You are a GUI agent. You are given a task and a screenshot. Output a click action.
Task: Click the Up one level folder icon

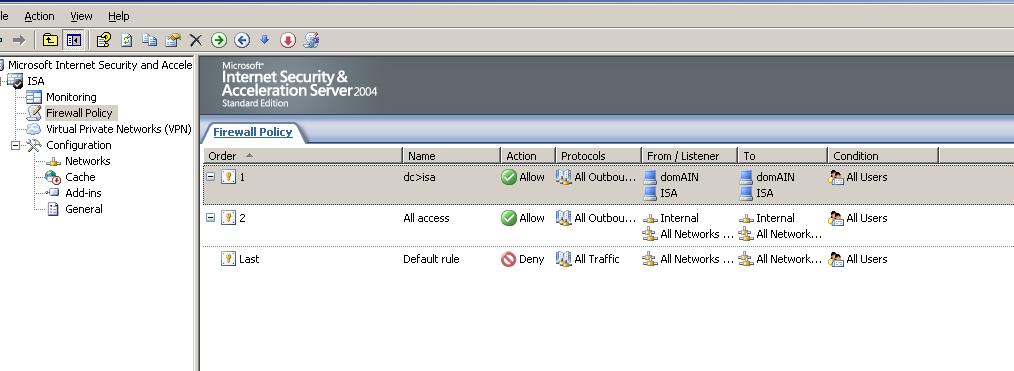[50, 40]
